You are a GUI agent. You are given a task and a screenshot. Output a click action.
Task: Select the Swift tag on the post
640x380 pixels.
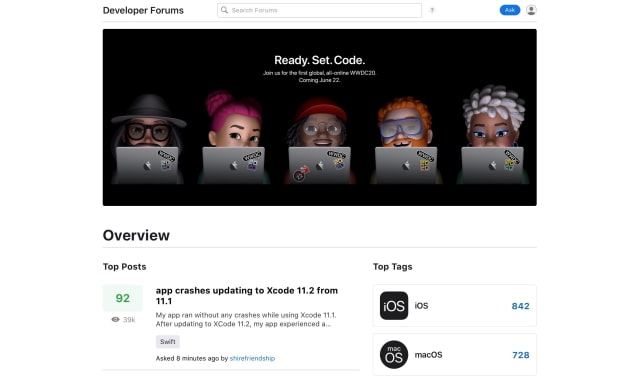click(x=168, y=342)
